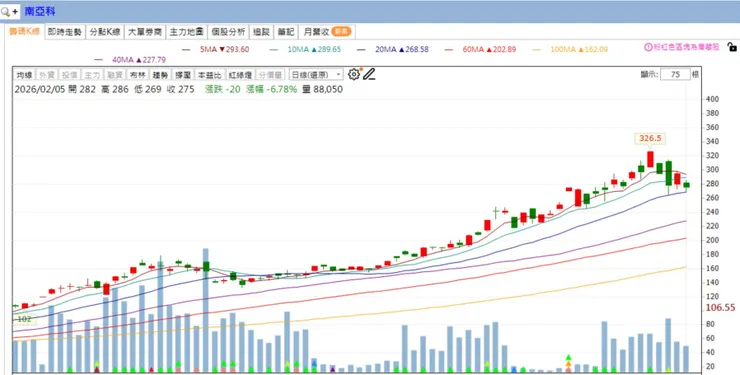The width and height of the screenshot is (740, 375).
Task: Click the 200 price axis label
Action: 712,240
